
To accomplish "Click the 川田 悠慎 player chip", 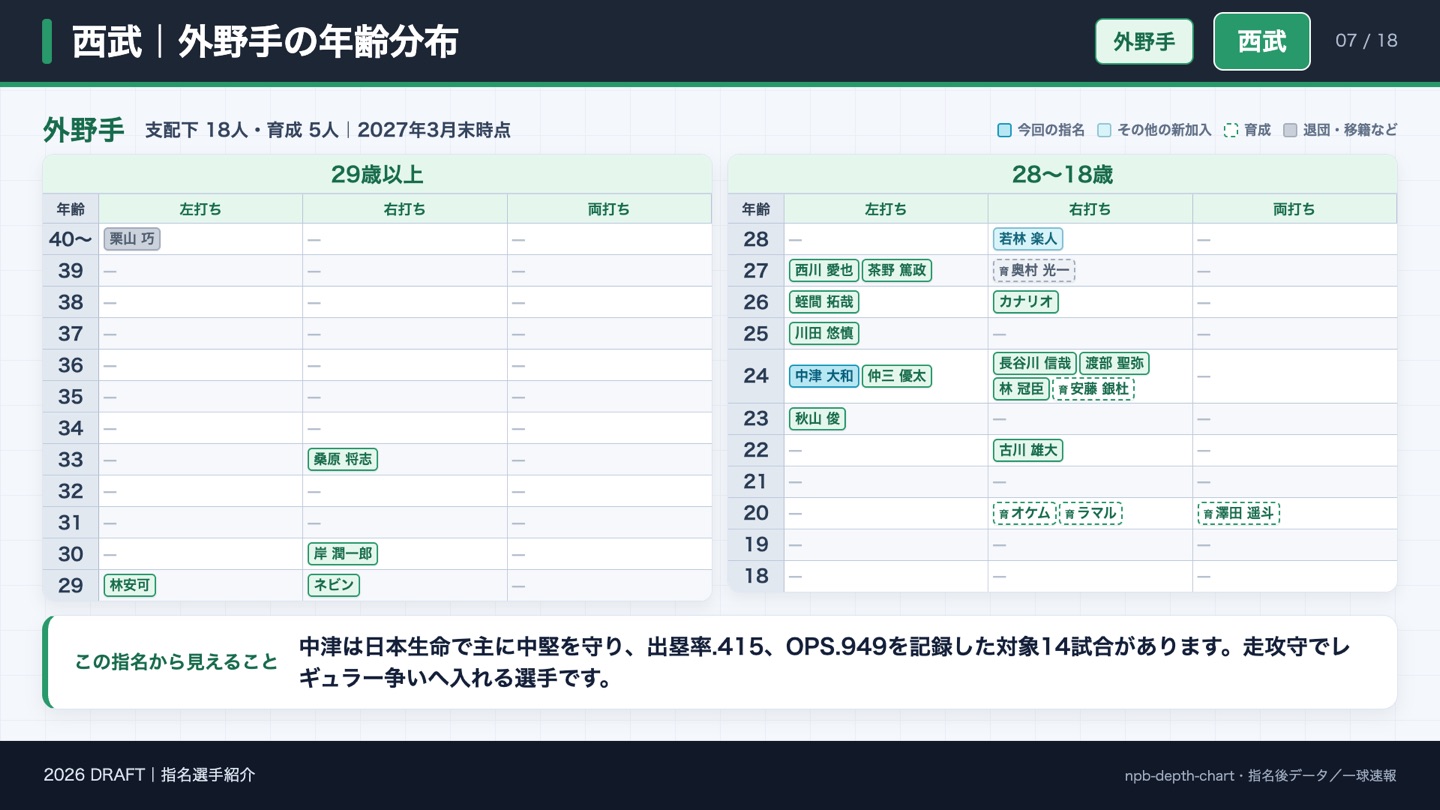I will click(x=824, y=334).
